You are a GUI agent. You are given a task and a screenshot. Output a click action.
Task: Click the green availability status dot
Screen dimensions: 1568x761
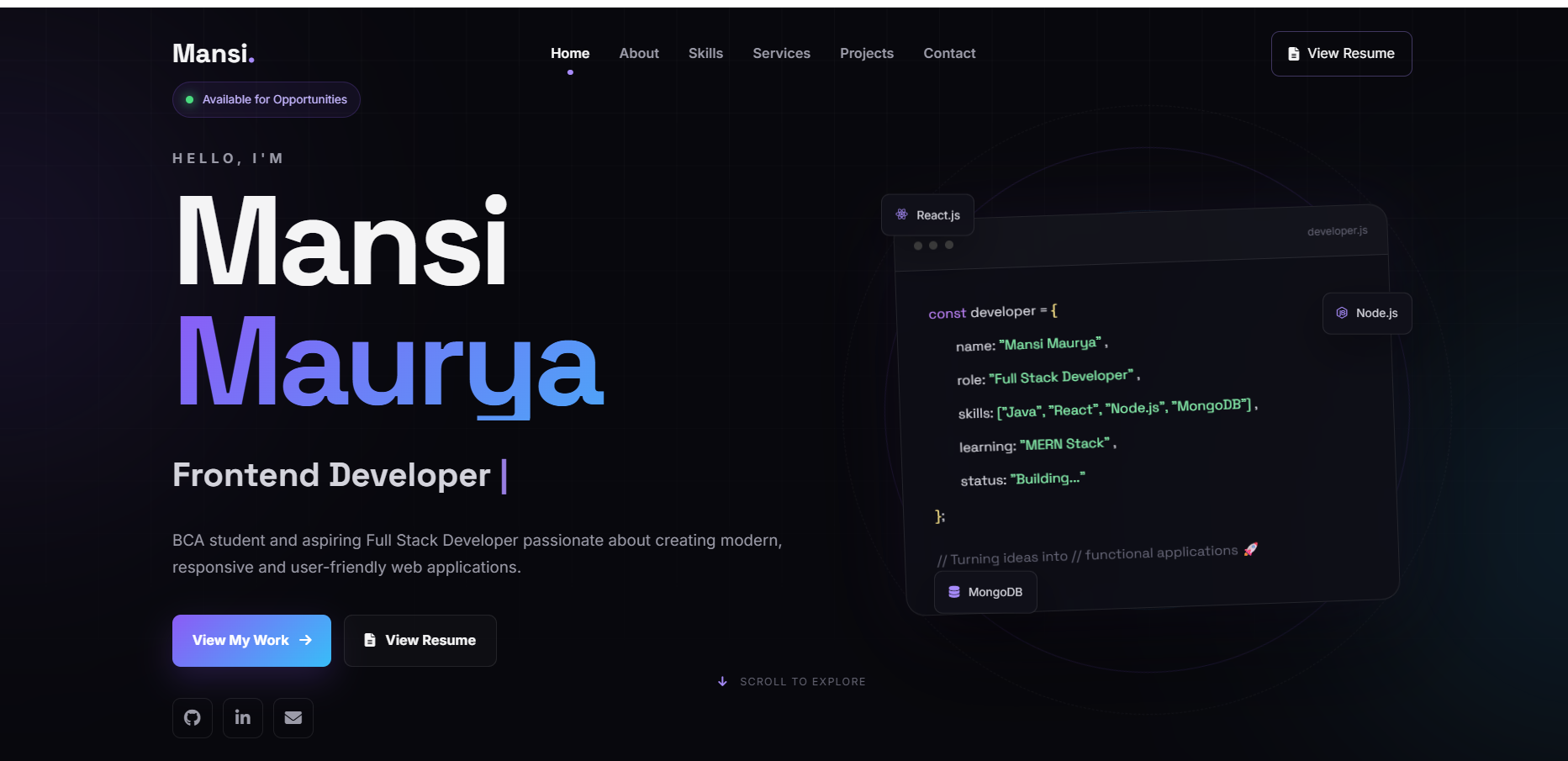(189, 99)
